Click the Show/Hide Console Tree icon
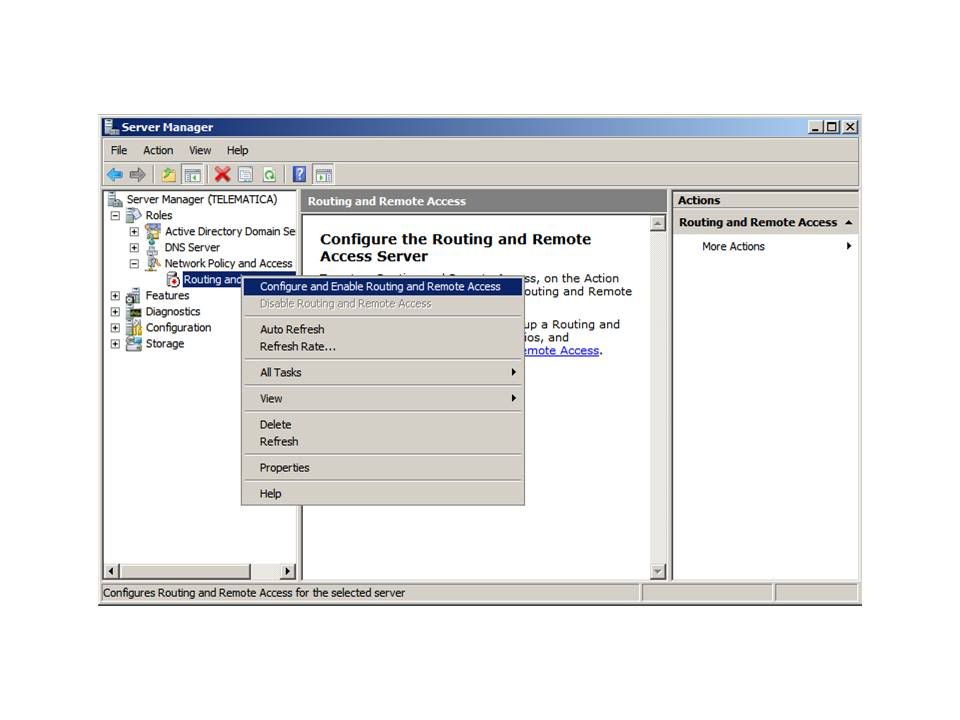960x720 pixels. tap(192, 175)
